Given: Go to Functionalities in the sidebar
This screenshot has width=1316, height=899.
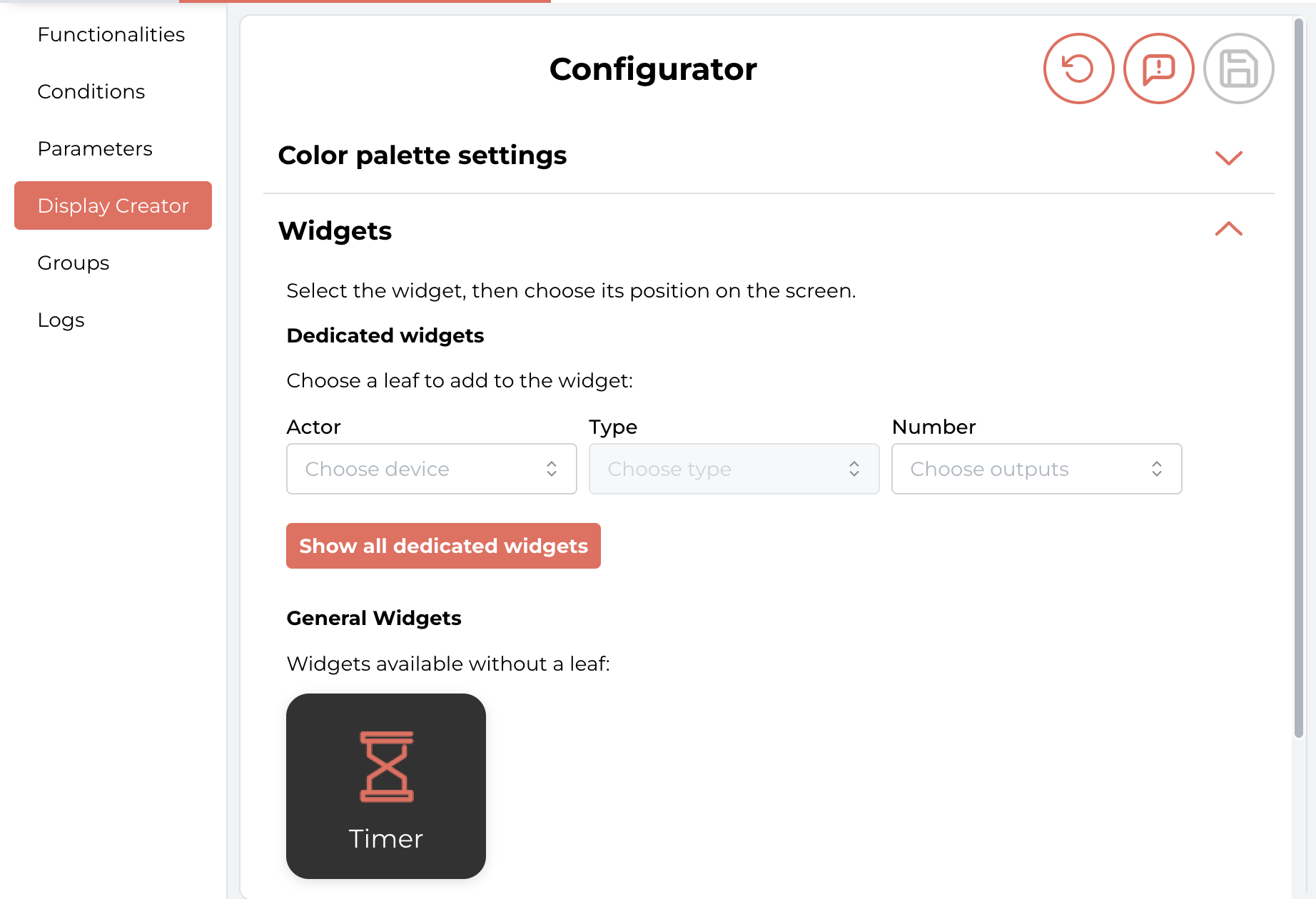Looking at the screenshot, I should tap(111, 34).
